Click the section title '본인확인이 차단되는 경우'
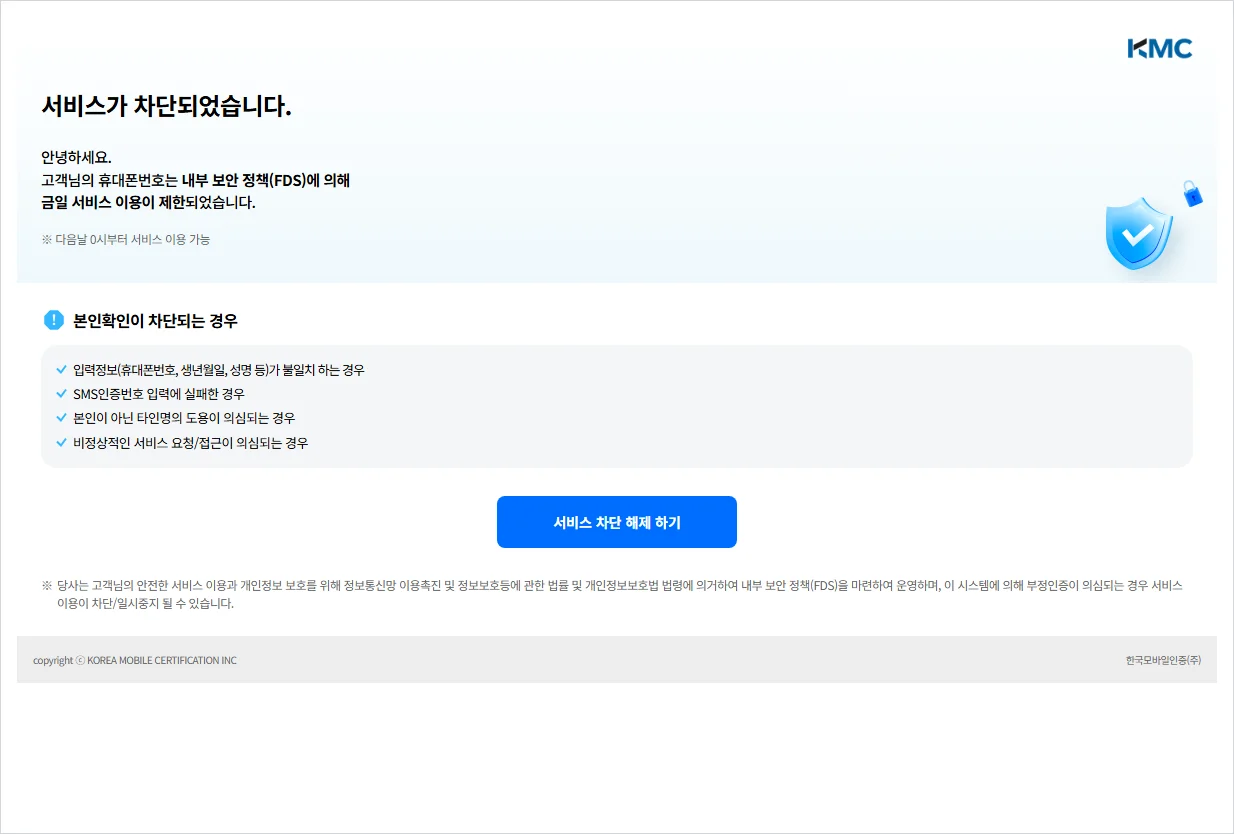Image resolution: width=1234 pixels, height=834 pixels. tap(156, 321)
